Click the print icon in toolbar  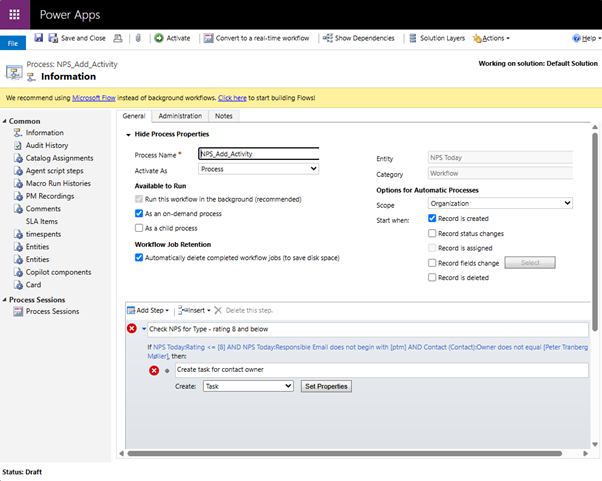118,38
